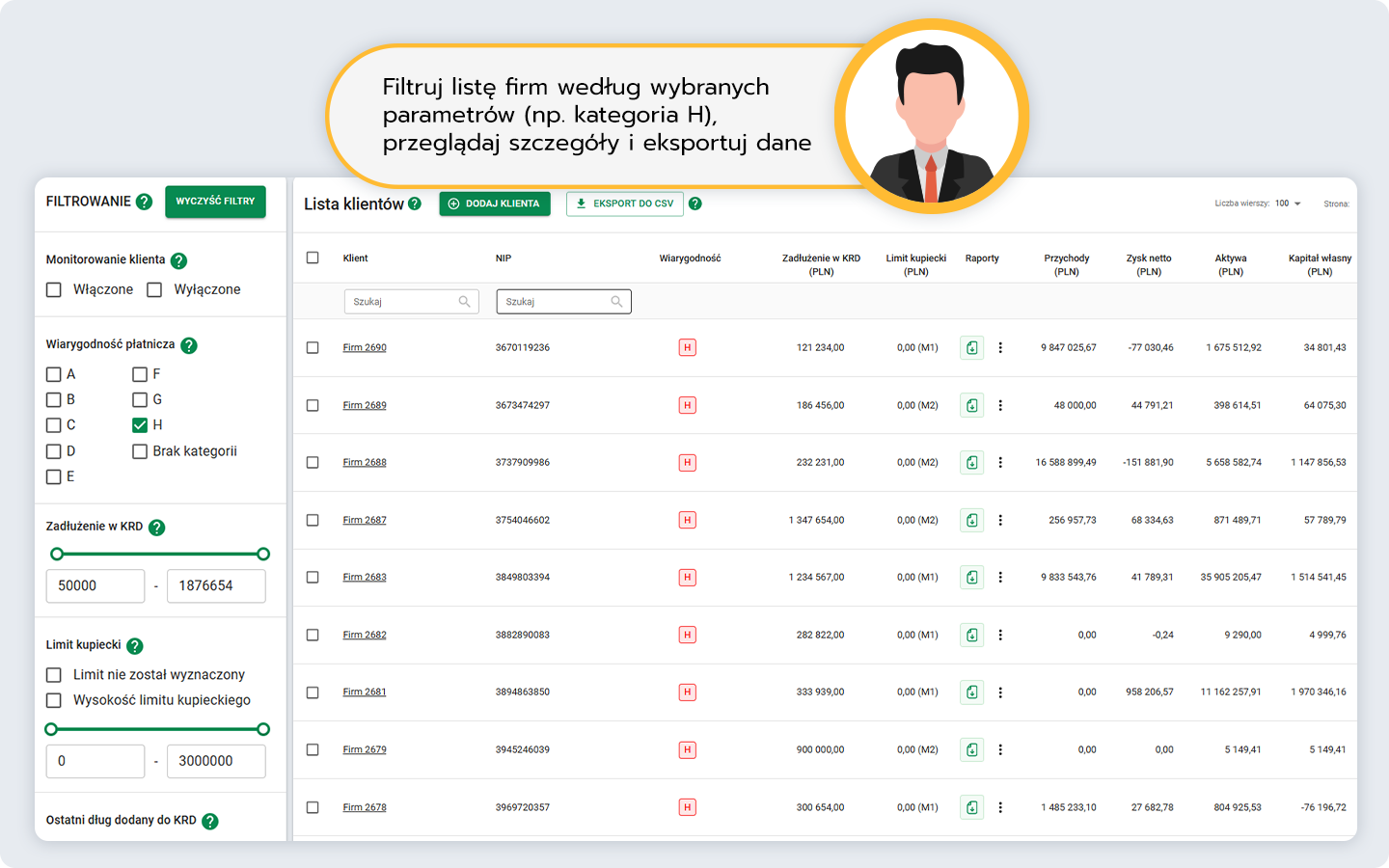The width and height of the screenshot is (1389, 868).
Task: Open three-dot menu for Firm 2679
Action: 1000,750
